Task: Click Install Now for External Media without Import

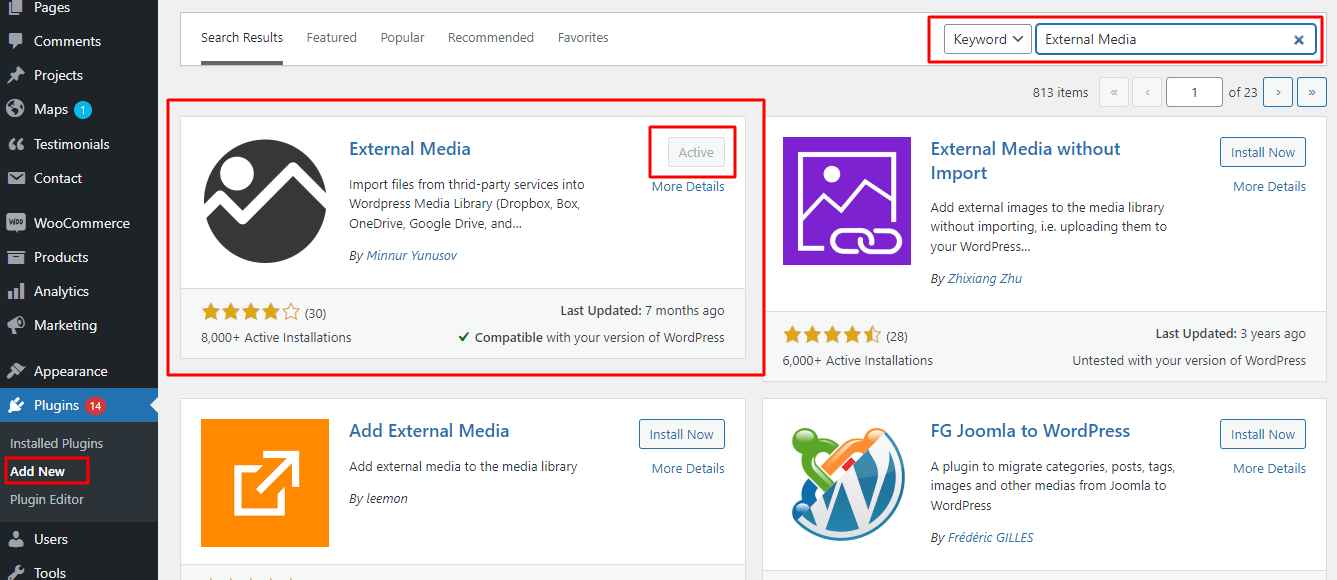Action: 1263,152
